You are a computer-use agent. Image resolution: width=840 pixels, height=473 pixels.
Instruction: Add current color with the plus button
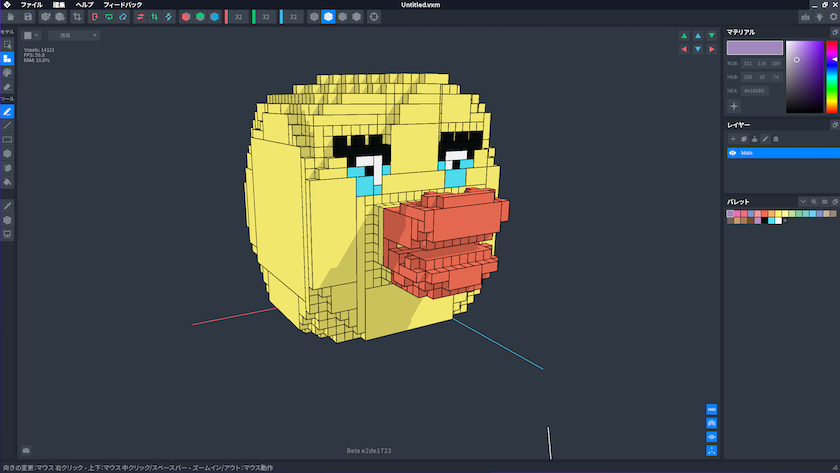[734, 106]
